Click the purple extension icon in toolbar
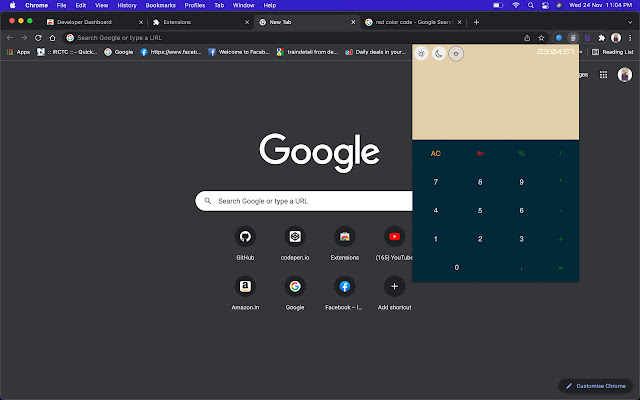The image size is (640, 400). pyautogui.click(x=587, y=38)
